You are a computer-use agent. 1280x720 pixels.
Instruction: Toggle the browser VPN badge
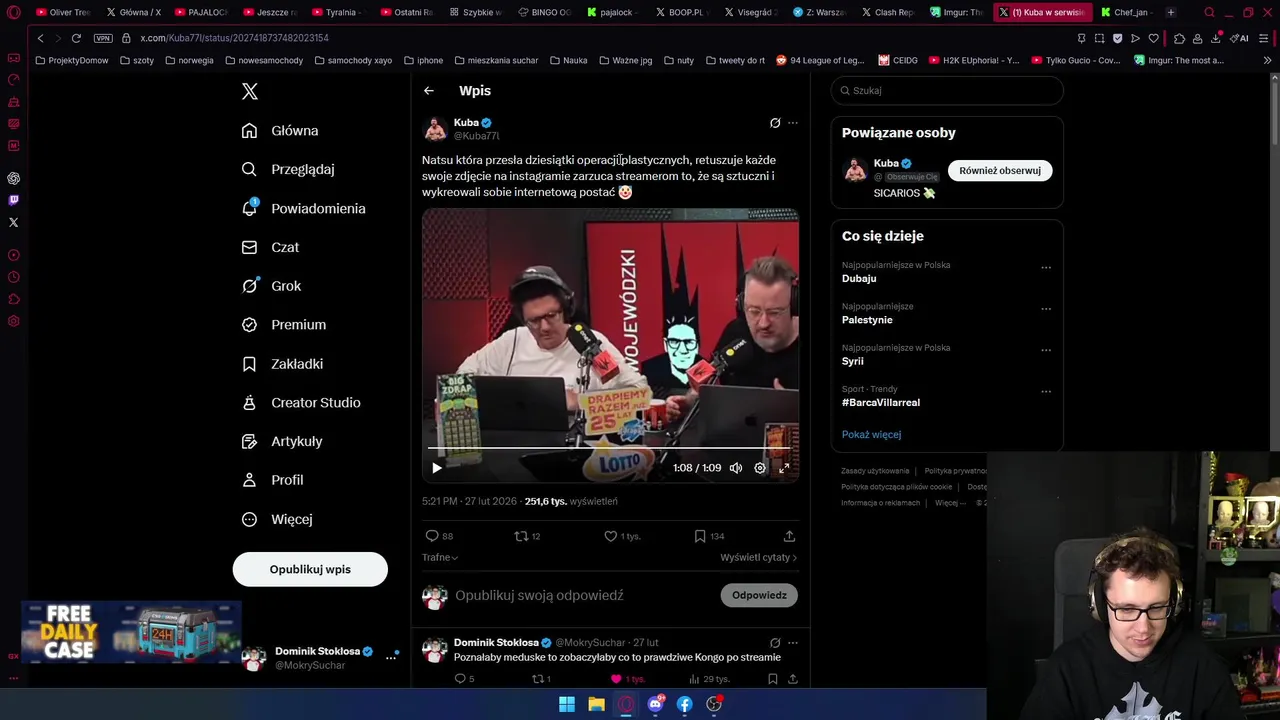[x=103, y=38]
